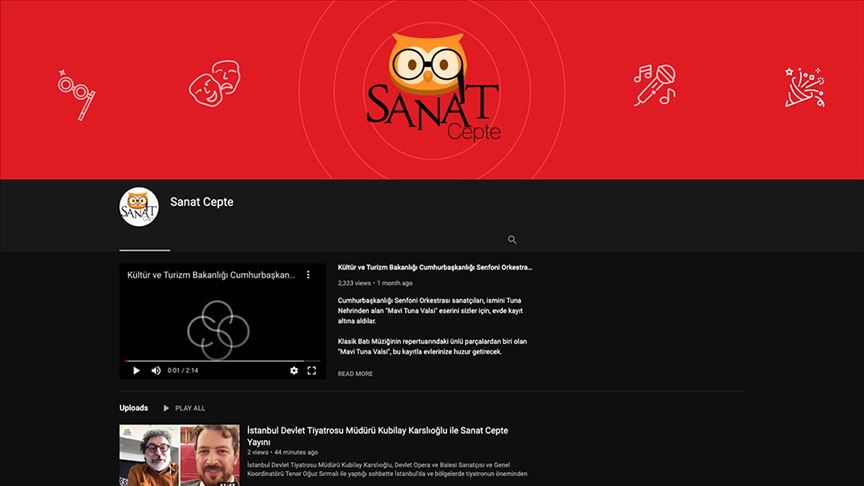Expand the description with READ MORE
Image resolution: width=864 pixels, height=486 pixels.
pyautogui.click(x=355, y=374)
